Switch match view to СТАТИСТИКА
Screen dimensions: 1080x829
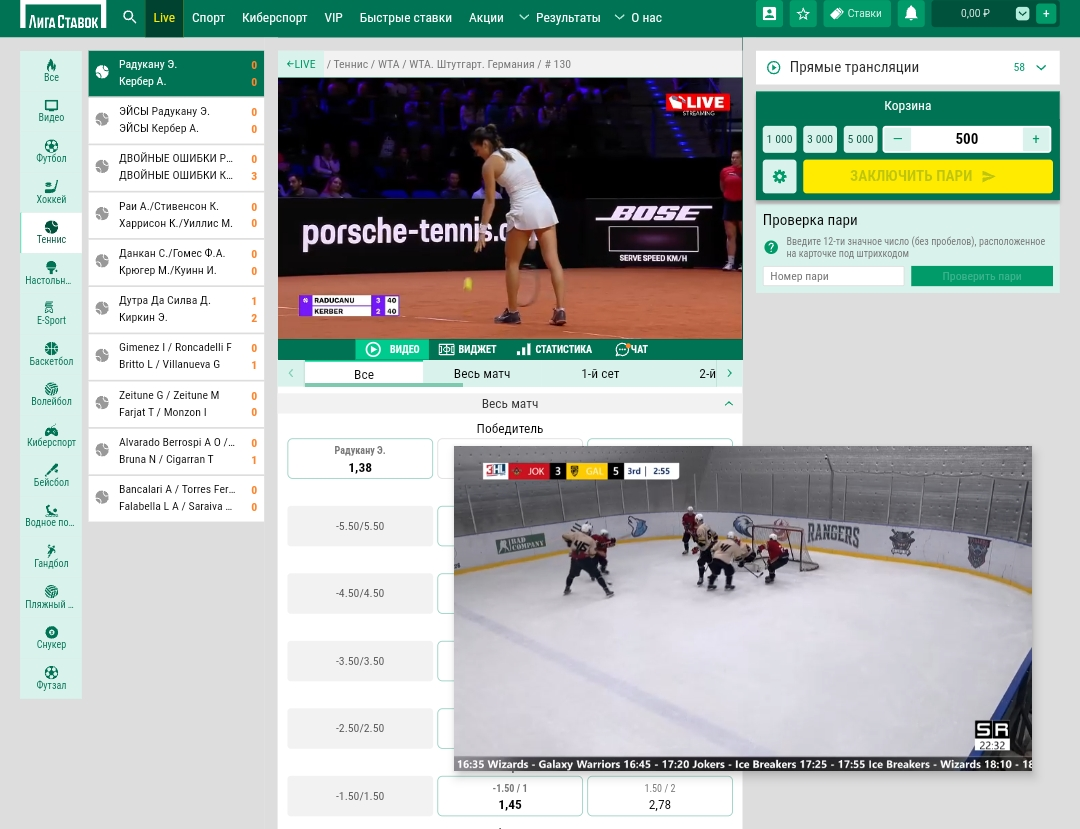pyautogui.click(x=554, y=350)
